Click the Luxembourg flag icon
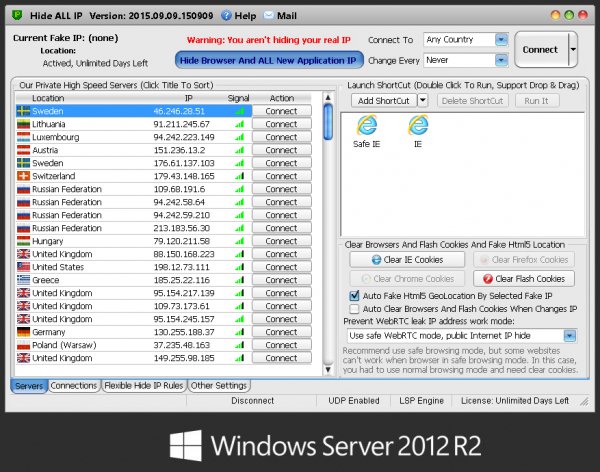The height and width of the screenshot is (472, 600). click(23, 137)
